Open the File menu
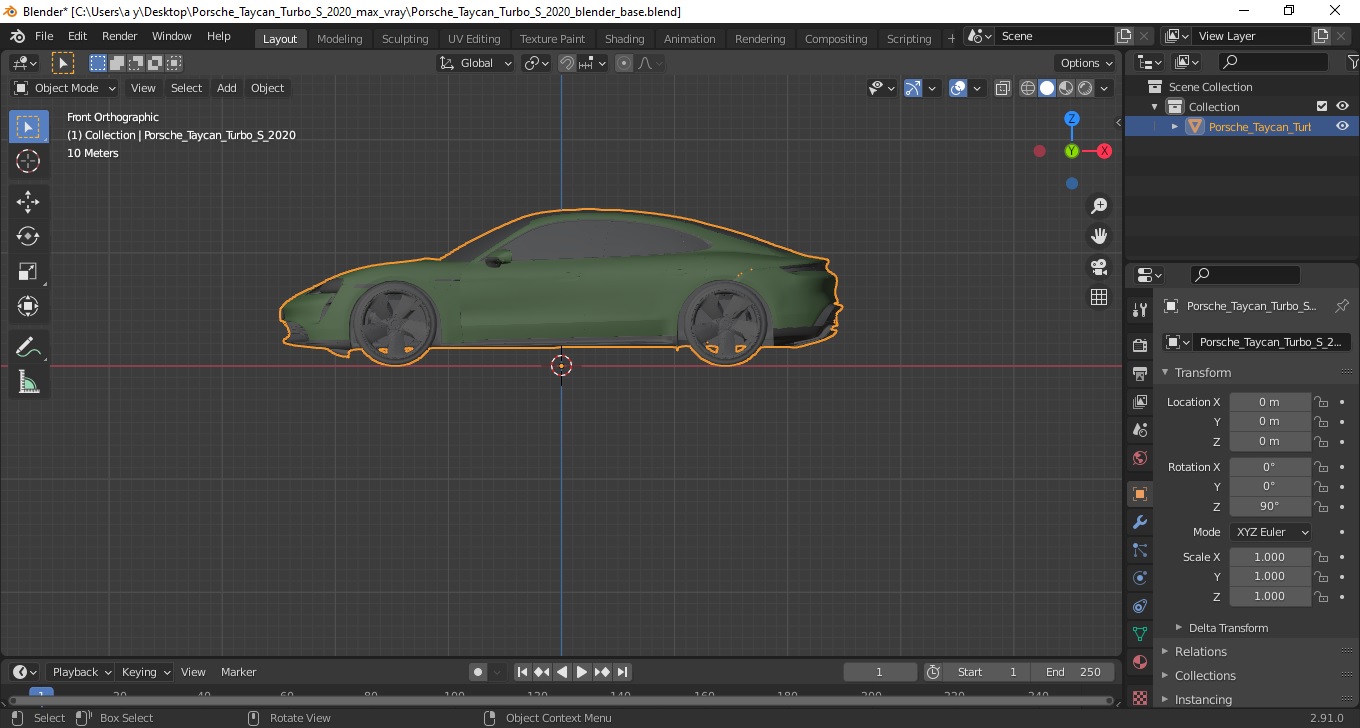Image resolution: width=1360 pixels, height=728 pixels. coord(44,36)
